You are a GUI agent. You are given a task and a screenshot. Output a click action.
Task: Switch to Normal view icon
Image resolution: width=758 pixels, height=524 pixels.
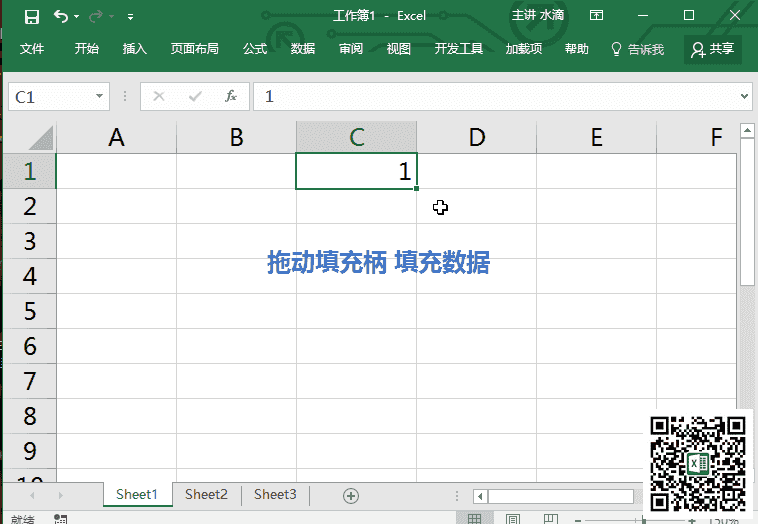point(475,519)
